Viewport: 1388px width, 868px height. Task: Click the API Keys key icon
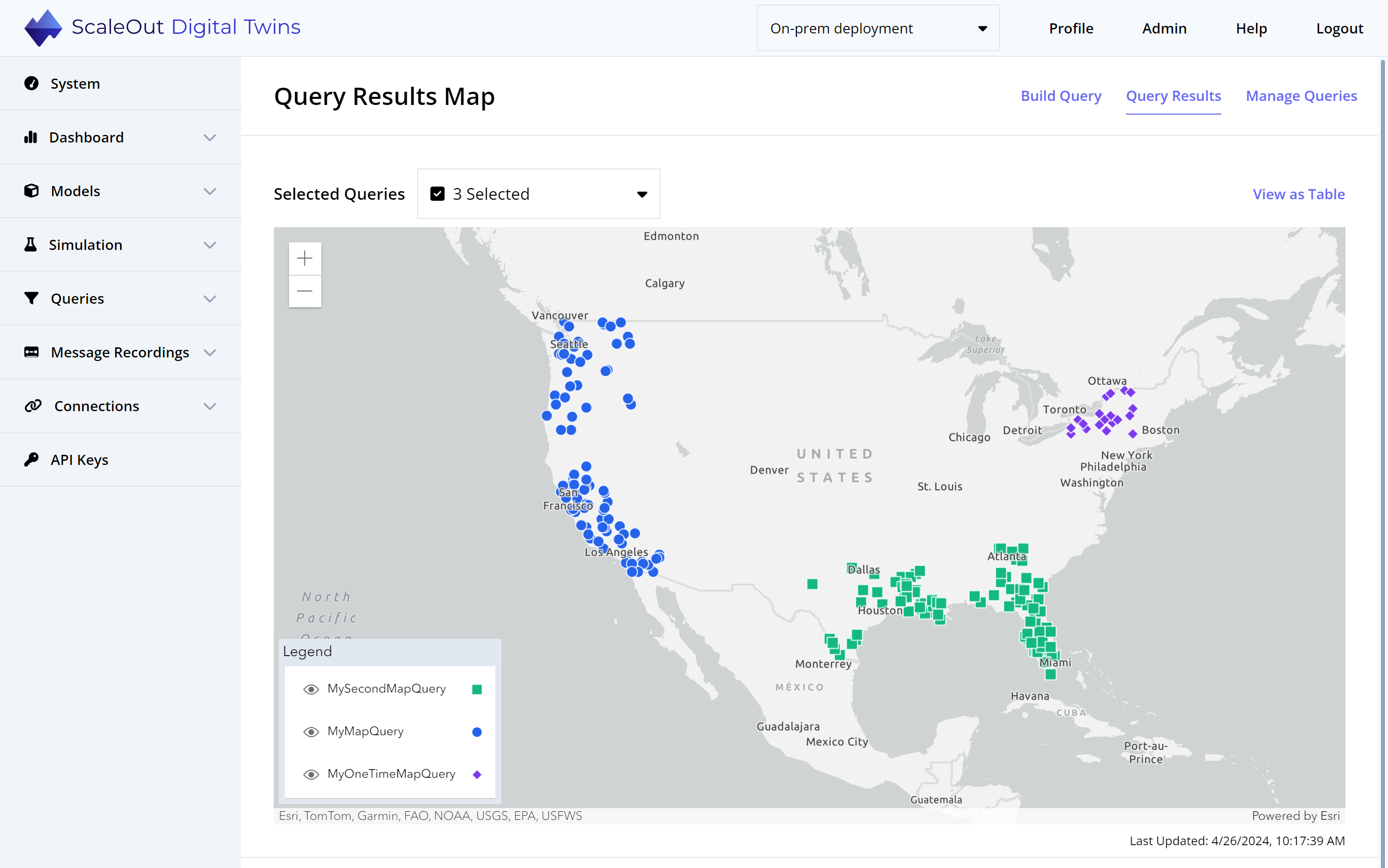pyautogui.click(x=31, y=459)
